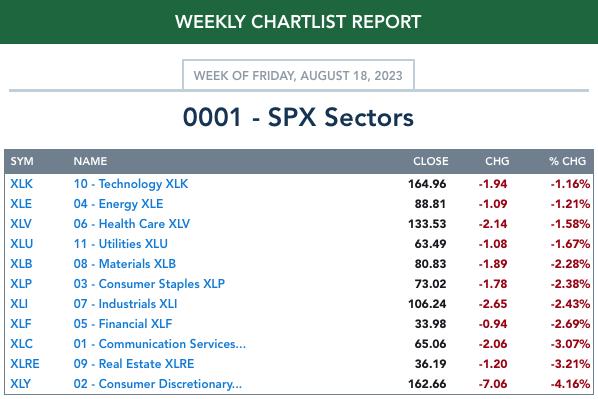The height and width of the screenshot is (399, 598).
Task: Open the XLE symbol link
Action: [x=21, y=204]
